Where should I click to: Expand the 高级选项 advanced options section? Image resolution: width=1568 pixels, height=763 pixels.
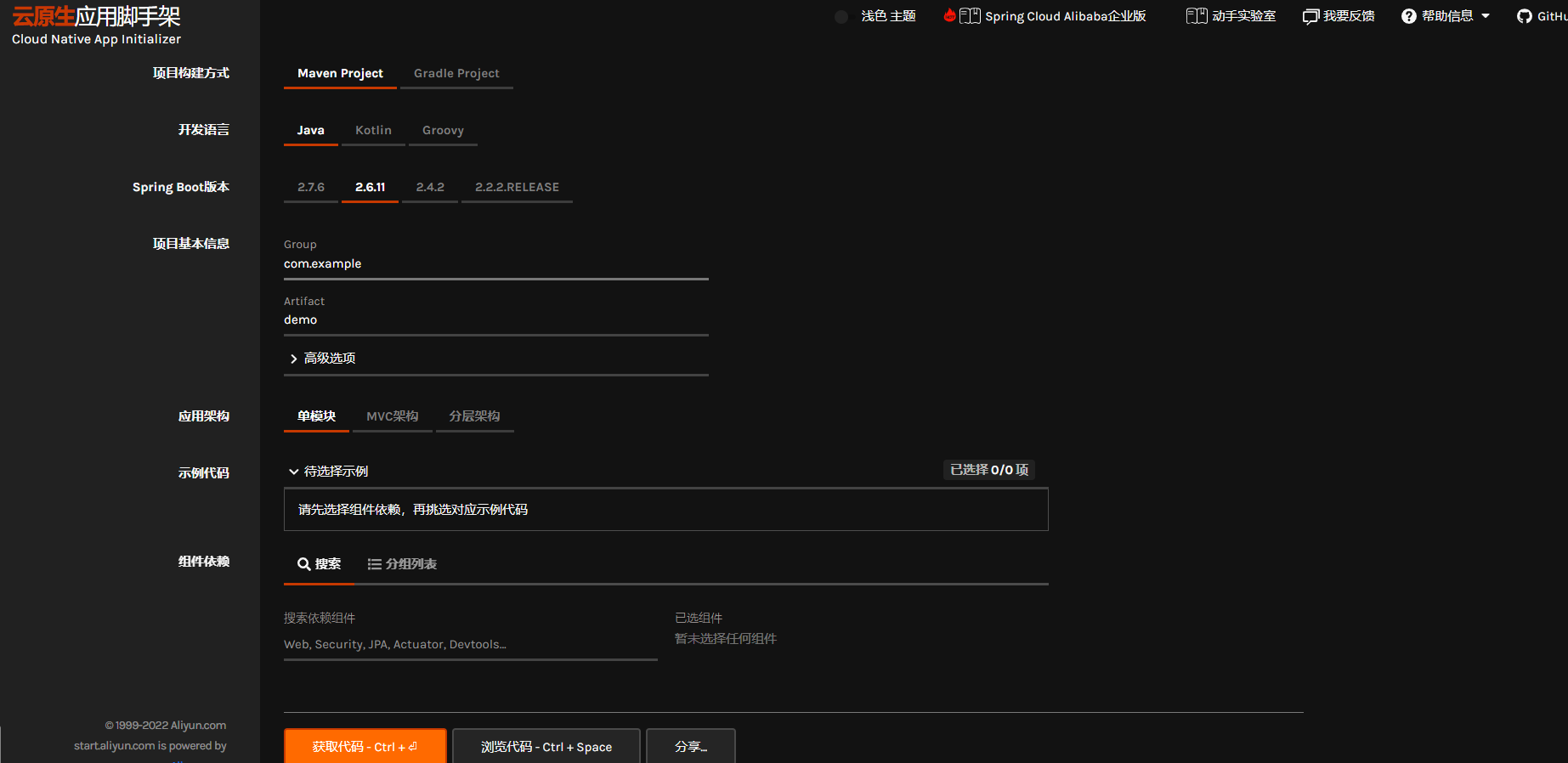click(496, 359)
